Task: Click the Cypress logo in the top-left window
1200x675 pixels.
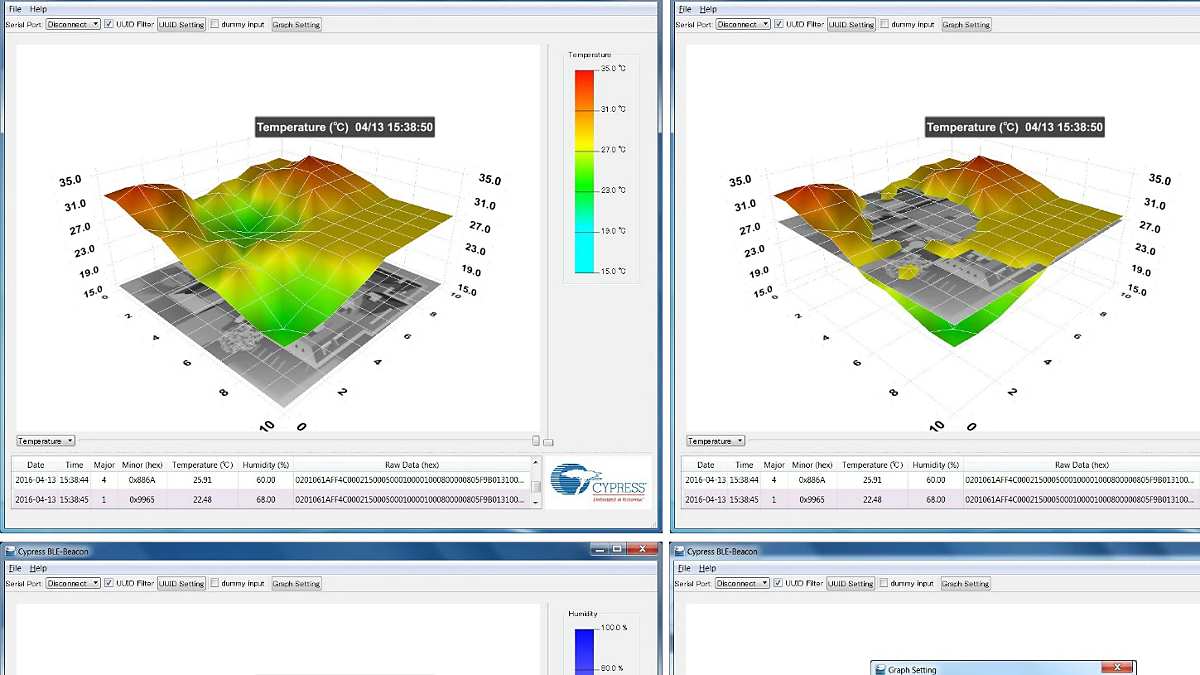Action: [598, 482]
